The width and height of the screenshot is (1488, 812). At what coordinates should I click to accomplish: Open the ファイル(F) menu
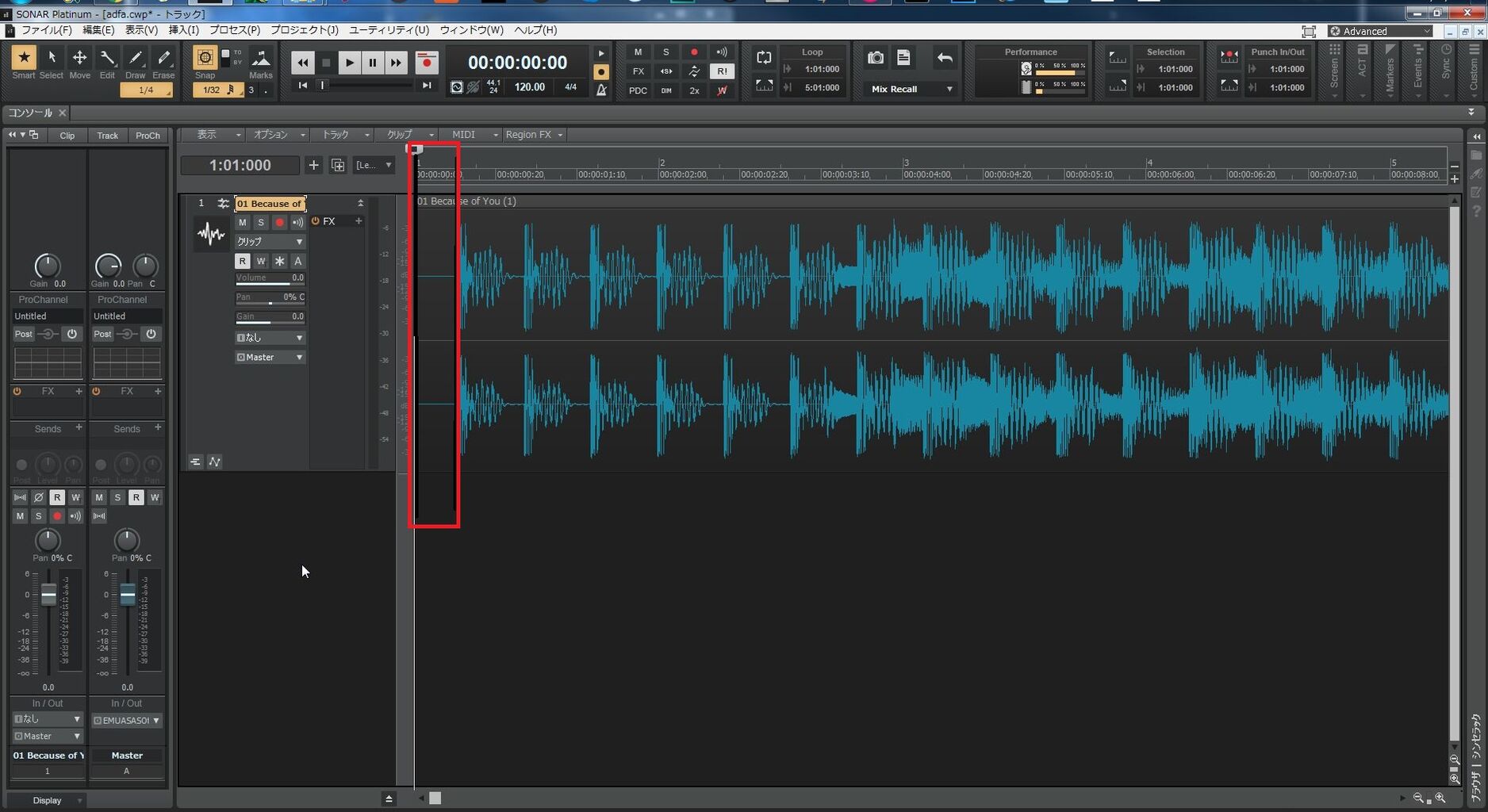pyautogui.click(x=46, y=30)
